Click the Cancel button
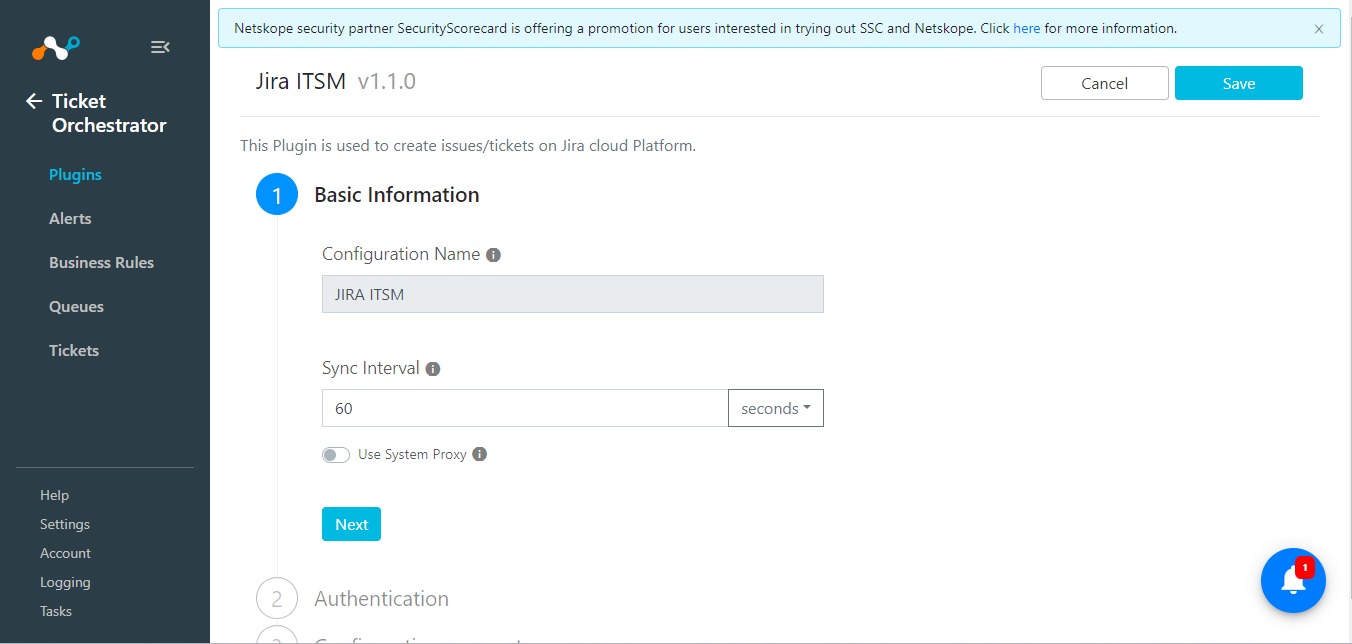The width and height of the screenshot is (1352, 644). tap(1105, 83)
